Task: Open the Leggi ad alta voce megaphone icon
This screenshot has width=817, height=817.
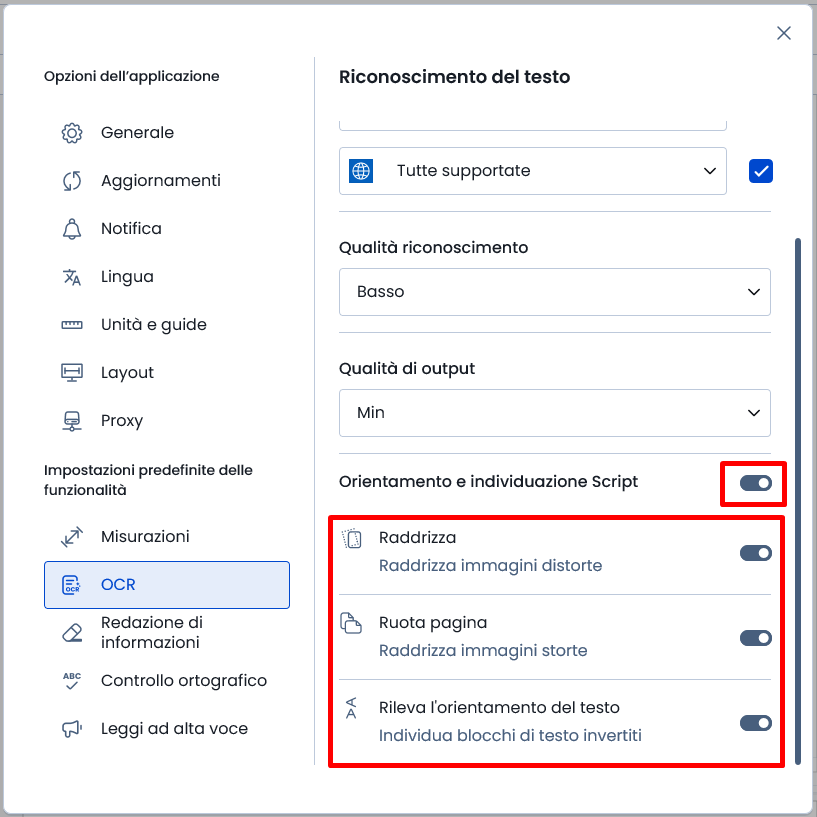Action: [72, 728]
